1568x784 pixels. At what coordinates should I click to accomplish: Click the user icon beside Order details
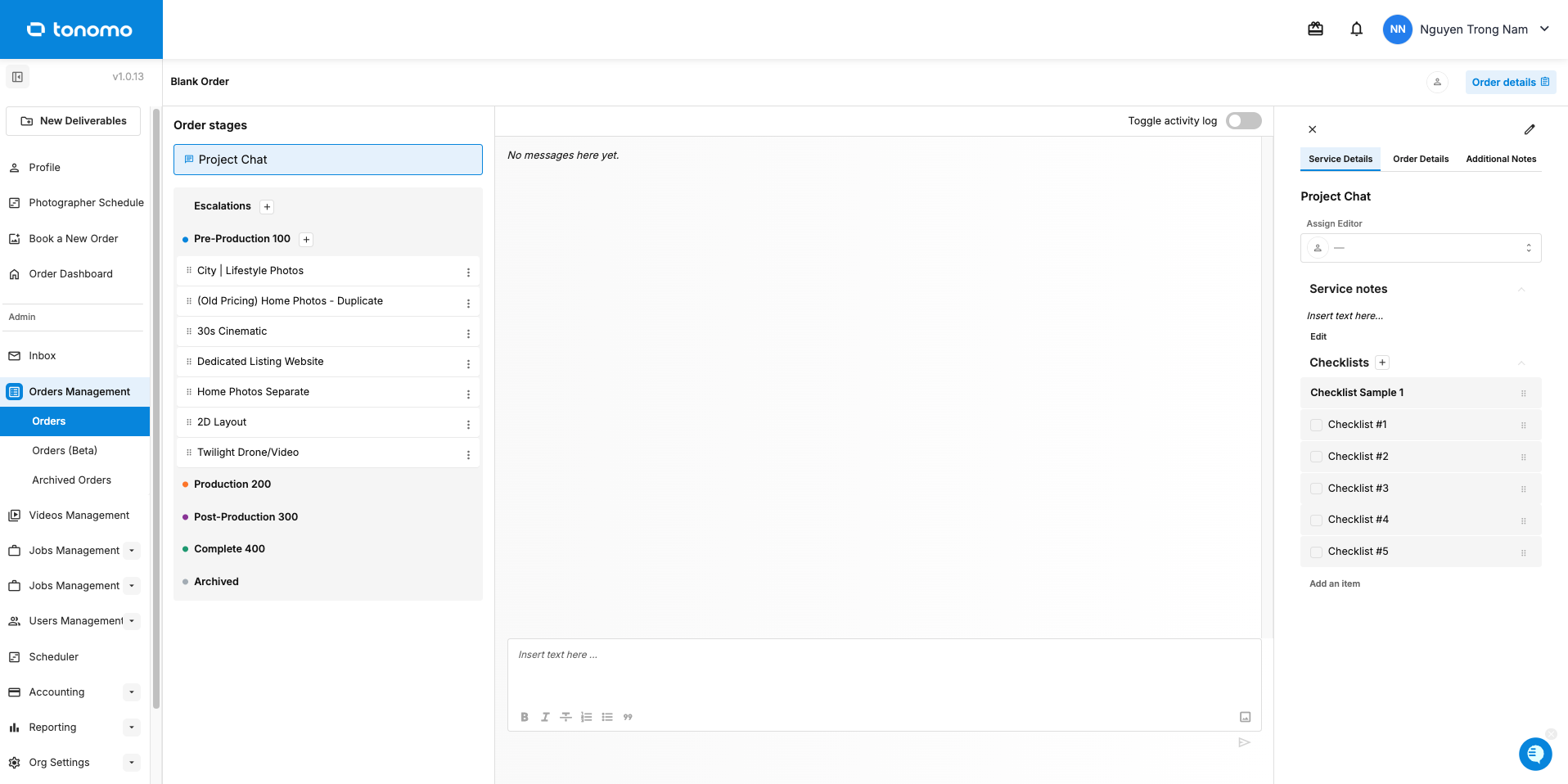(1437, 82)
